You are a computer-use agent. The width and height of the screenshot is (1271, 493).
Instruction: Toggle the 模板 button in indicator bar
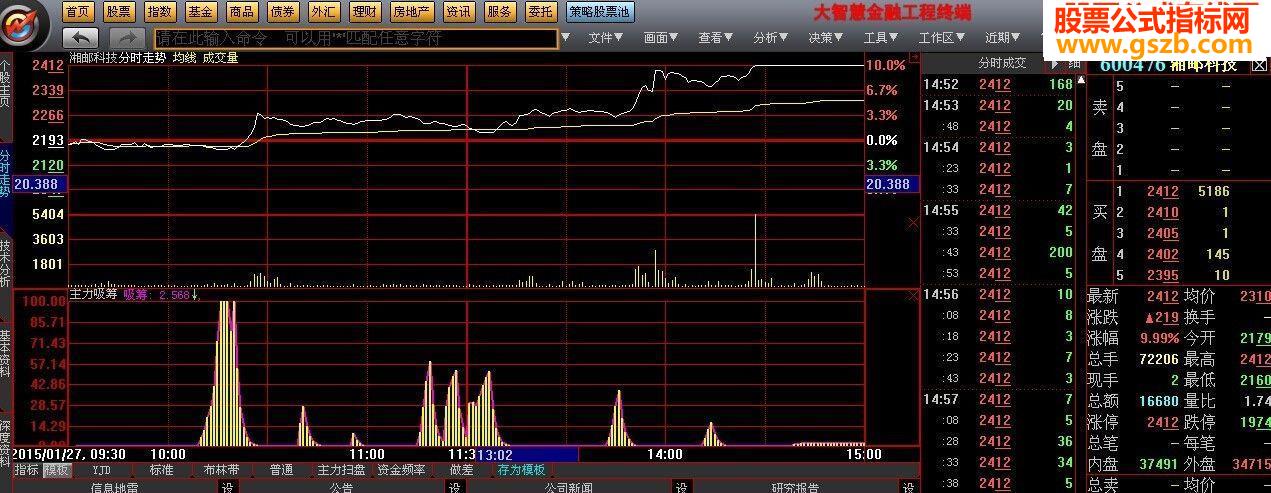(x=57, y=470)
